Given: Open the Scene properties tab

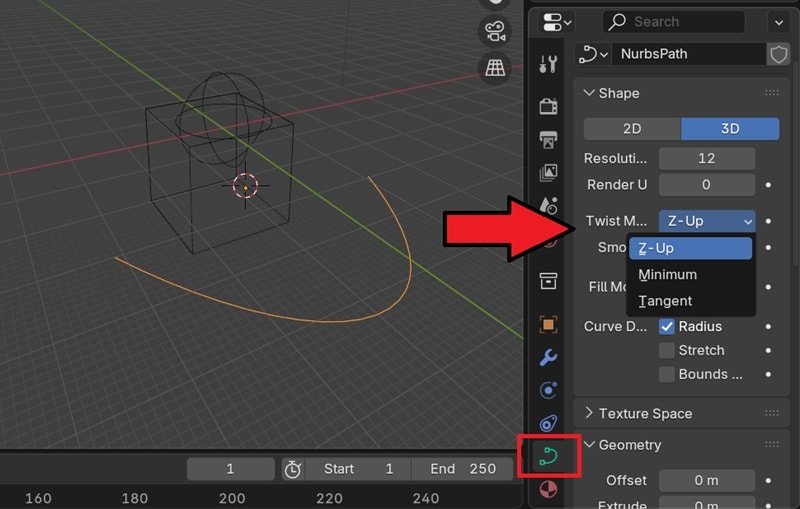Looking at the screenshot, I should tap(548, 205).
